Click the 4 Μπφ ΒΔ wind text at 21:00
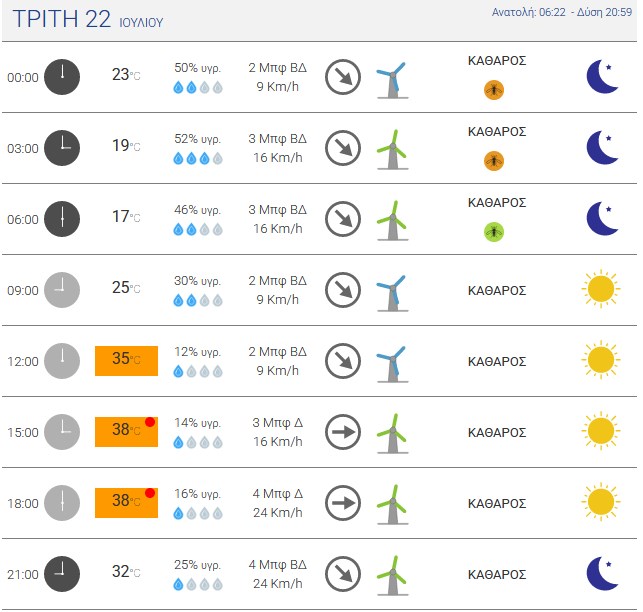Image resolution: width=643 pixels, height=612 pixels. 278,564
